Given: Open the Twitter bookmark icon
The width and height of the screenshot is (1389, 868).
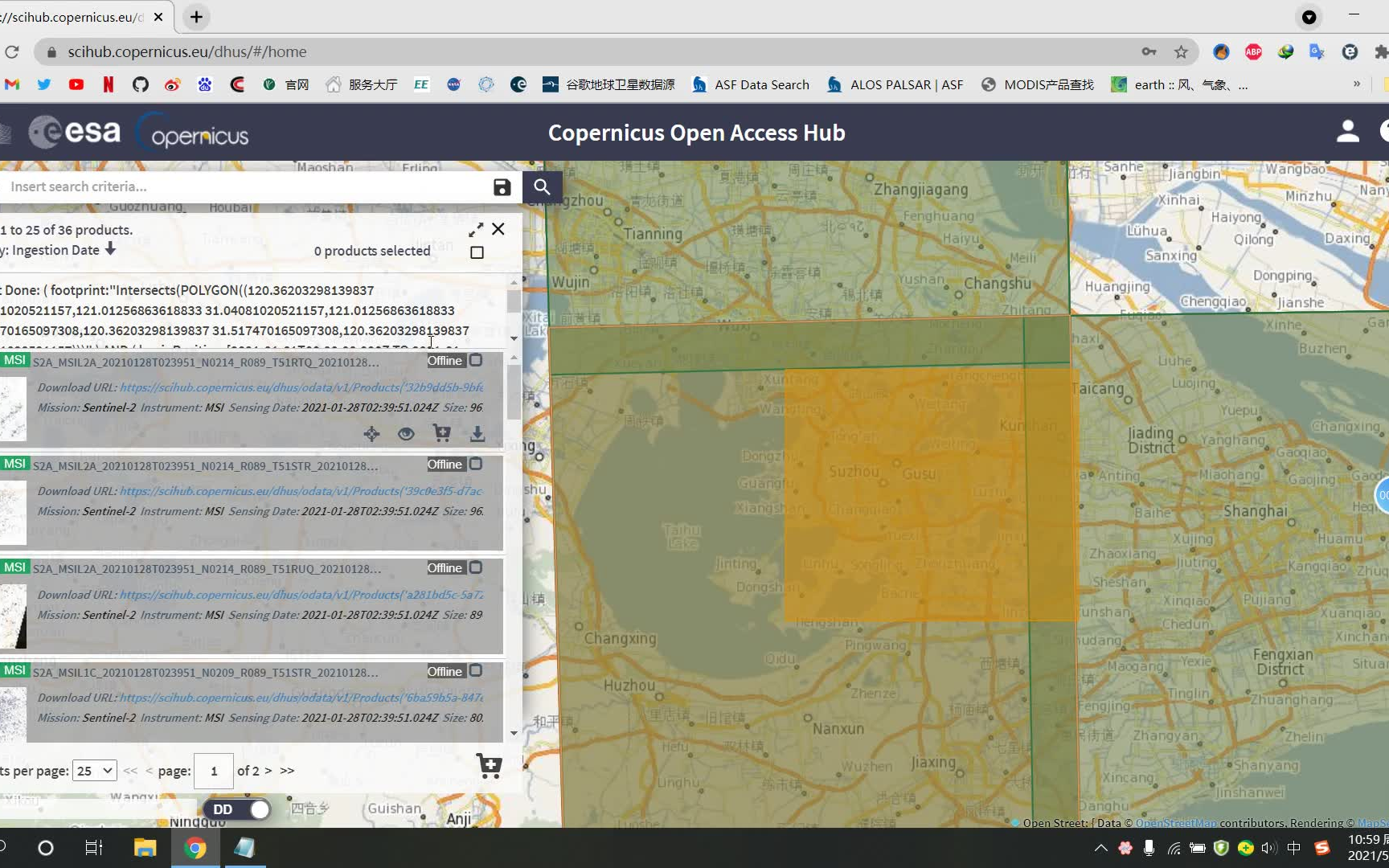Looking at the screenshot, I should coord(44,84).
